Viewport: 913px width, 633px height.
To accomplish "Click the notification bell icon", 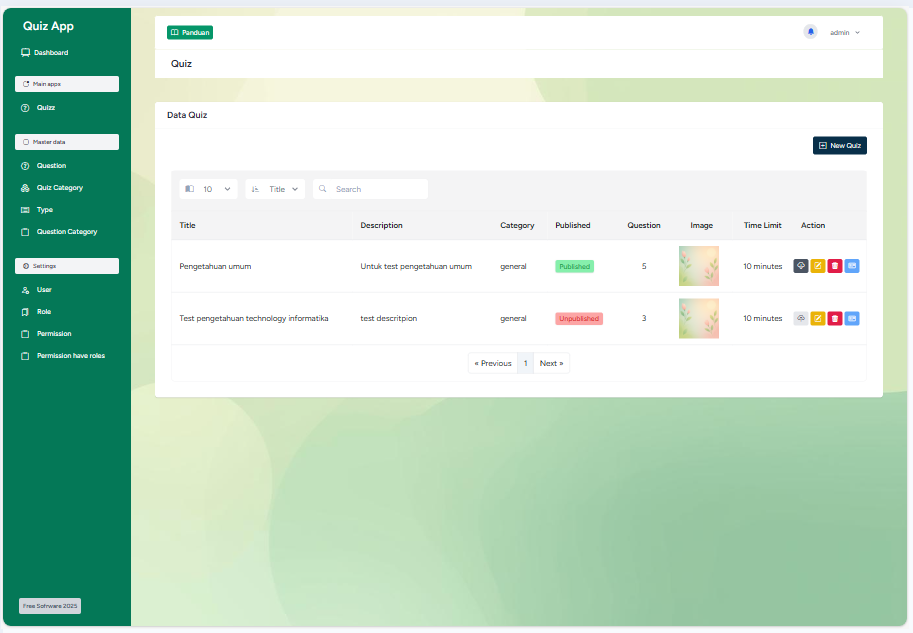I will [811, 31].
